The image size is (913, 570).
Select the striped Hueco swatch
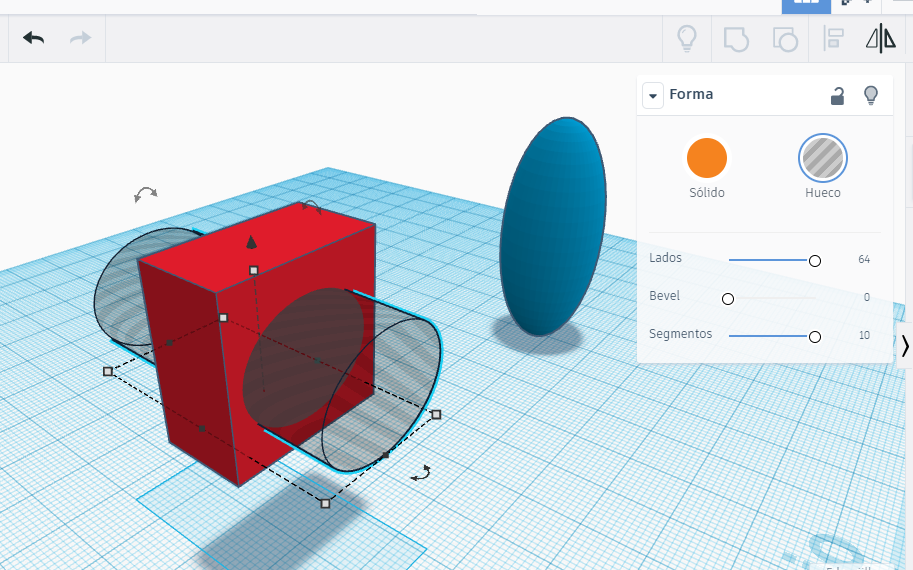coord(822,158)
